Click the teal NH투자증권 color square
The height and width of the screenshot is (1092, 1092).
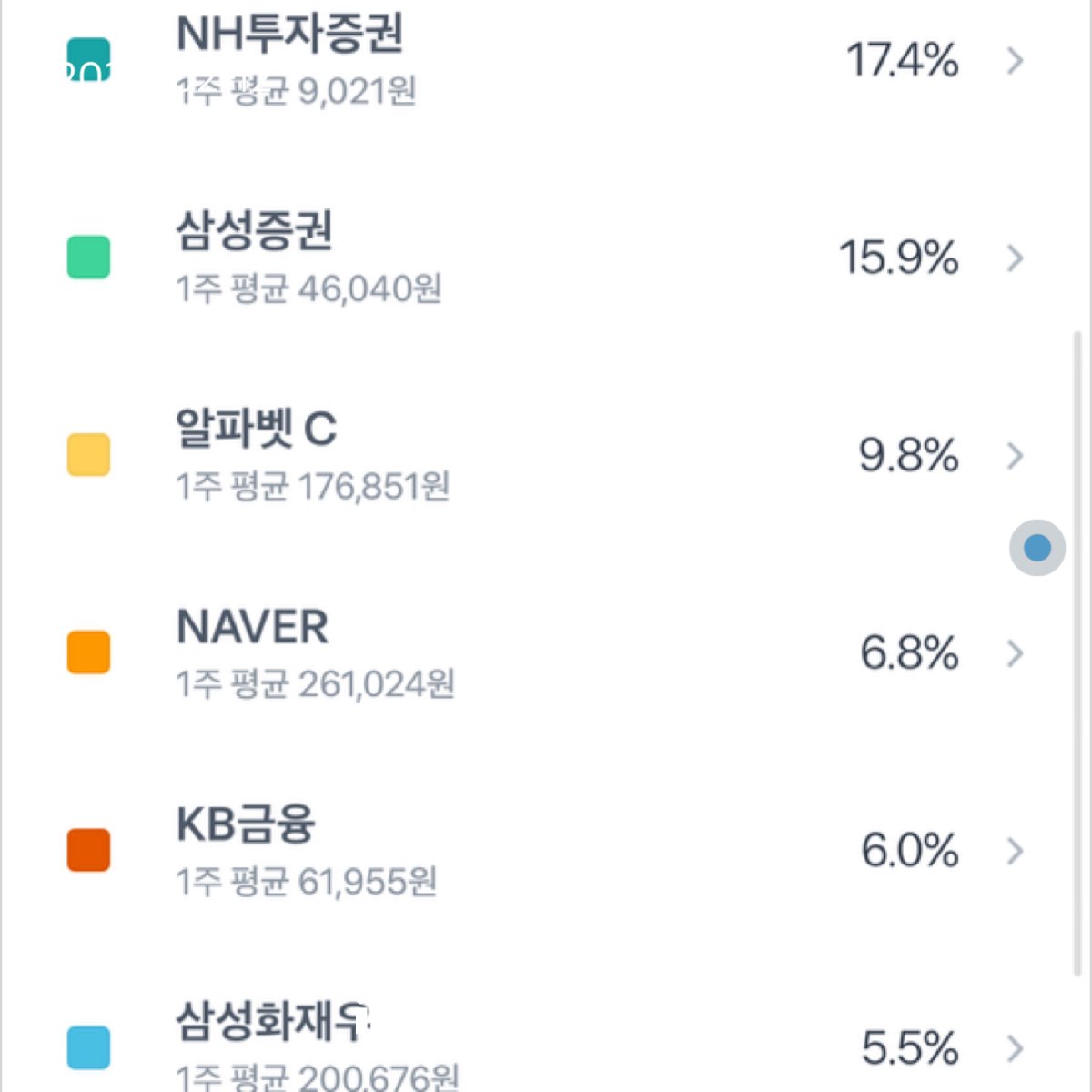point(89,60)
